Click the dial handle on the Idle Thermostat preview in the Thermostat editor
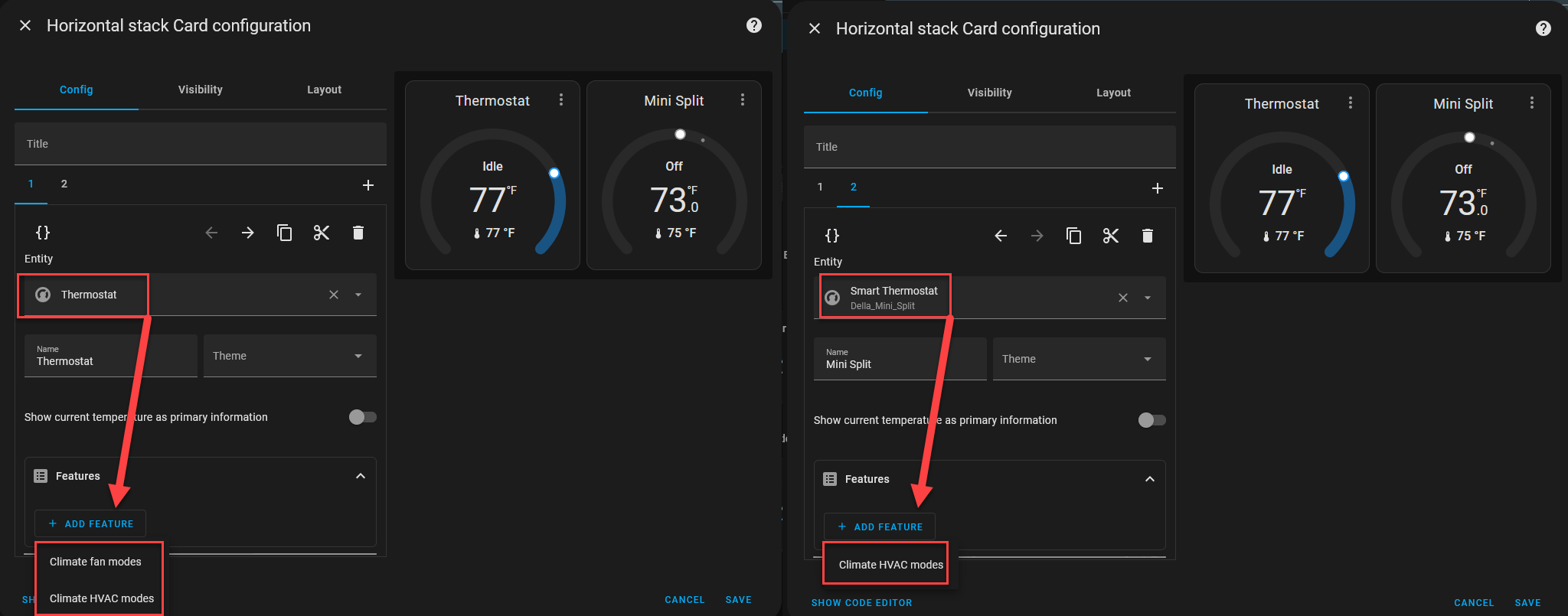The width and height of the screenshot is (1568, 616). 554,174
